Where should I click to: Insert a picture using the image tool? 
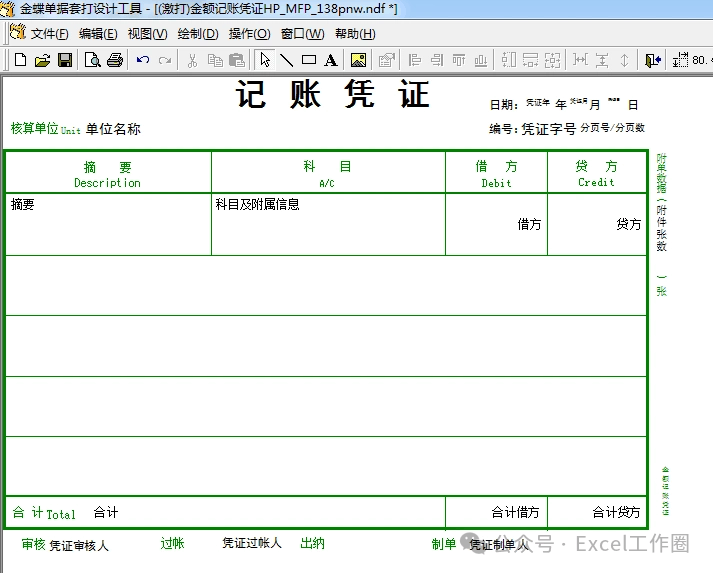coord(358,60)
